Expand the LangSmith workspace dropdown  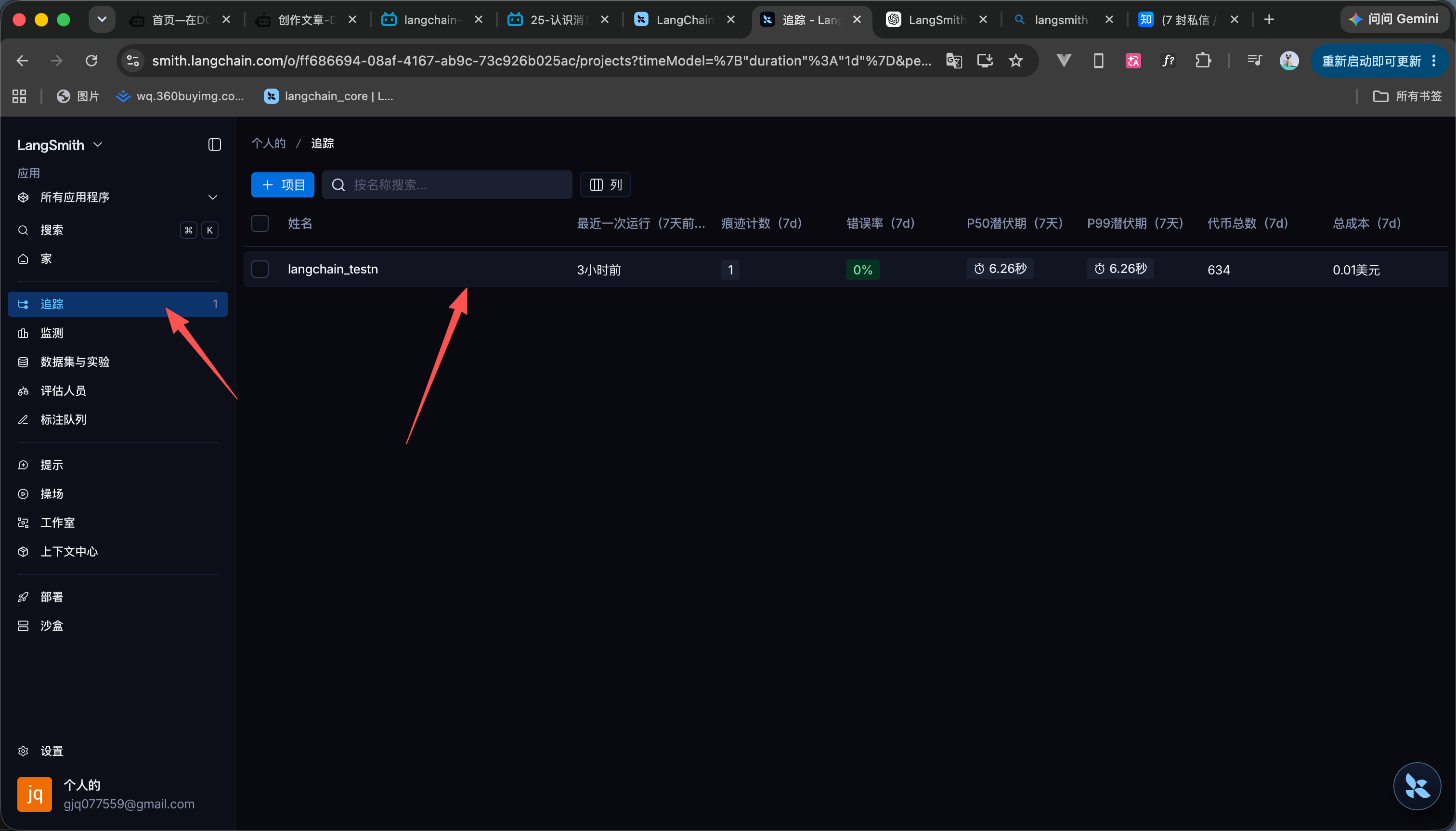click(x=60, y=145)
